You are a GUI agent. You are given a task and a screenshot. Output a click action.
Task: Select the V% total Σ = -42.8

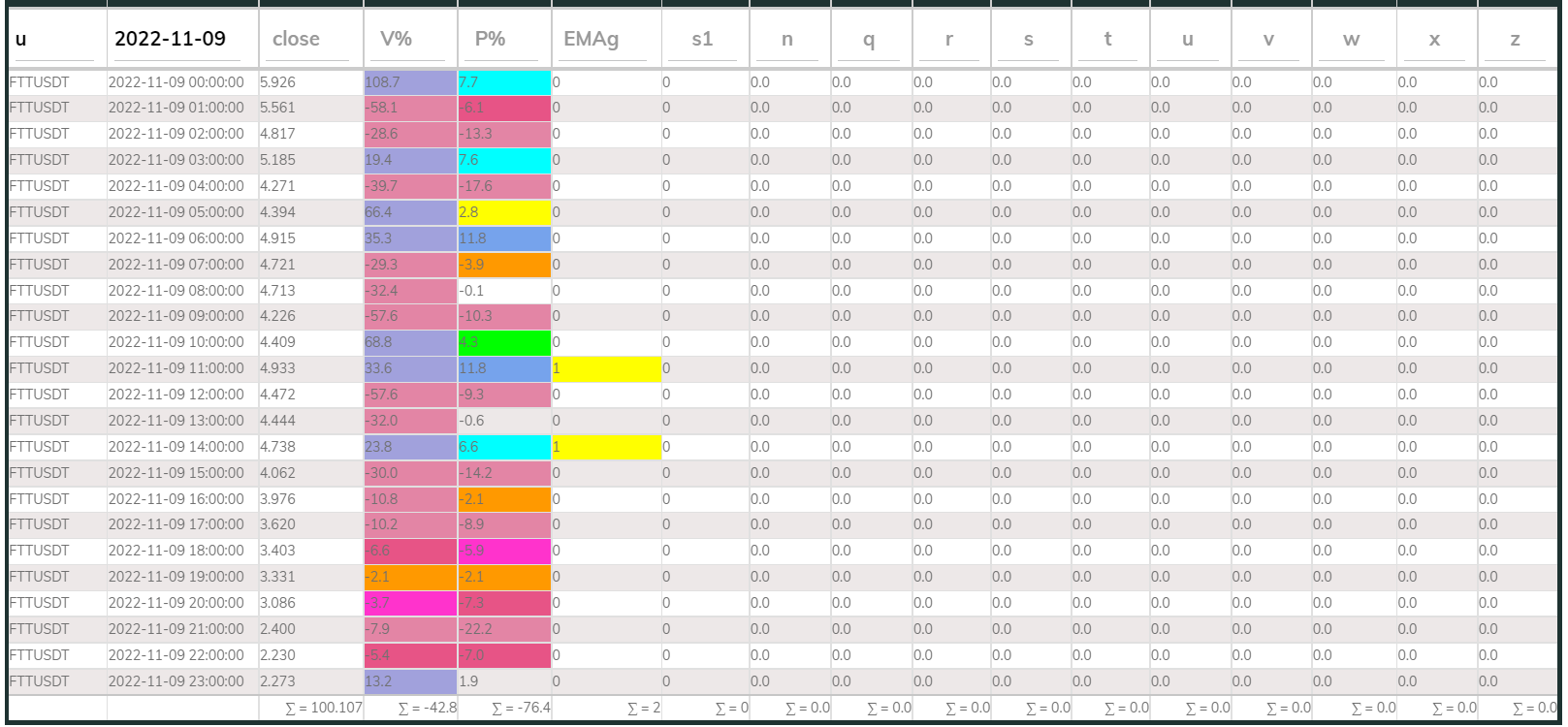pyautogui.click(x=427, y=708)
